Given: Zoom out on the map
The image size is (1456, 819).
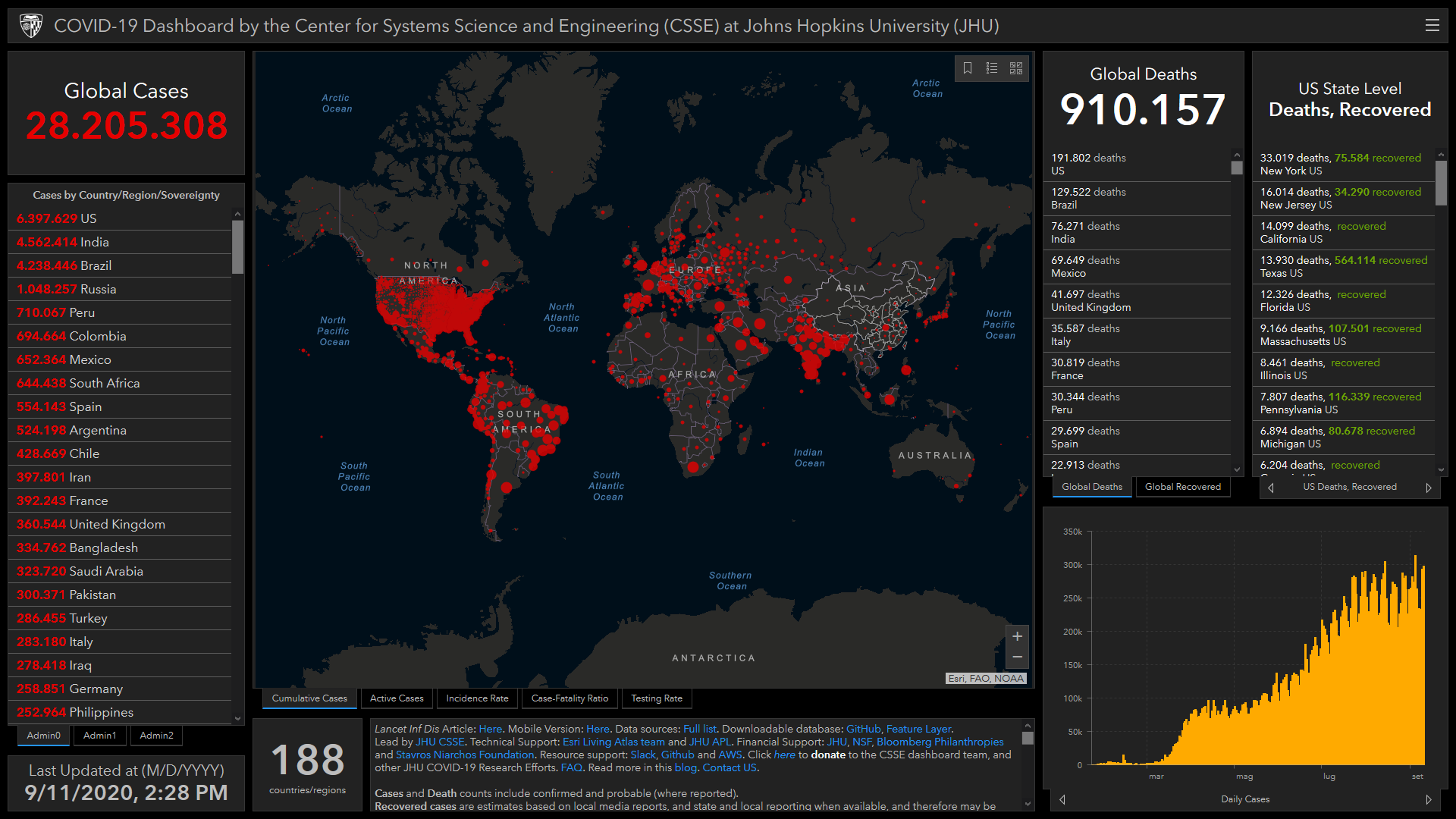Looking at the screenshot, I should pos(1017,657).
